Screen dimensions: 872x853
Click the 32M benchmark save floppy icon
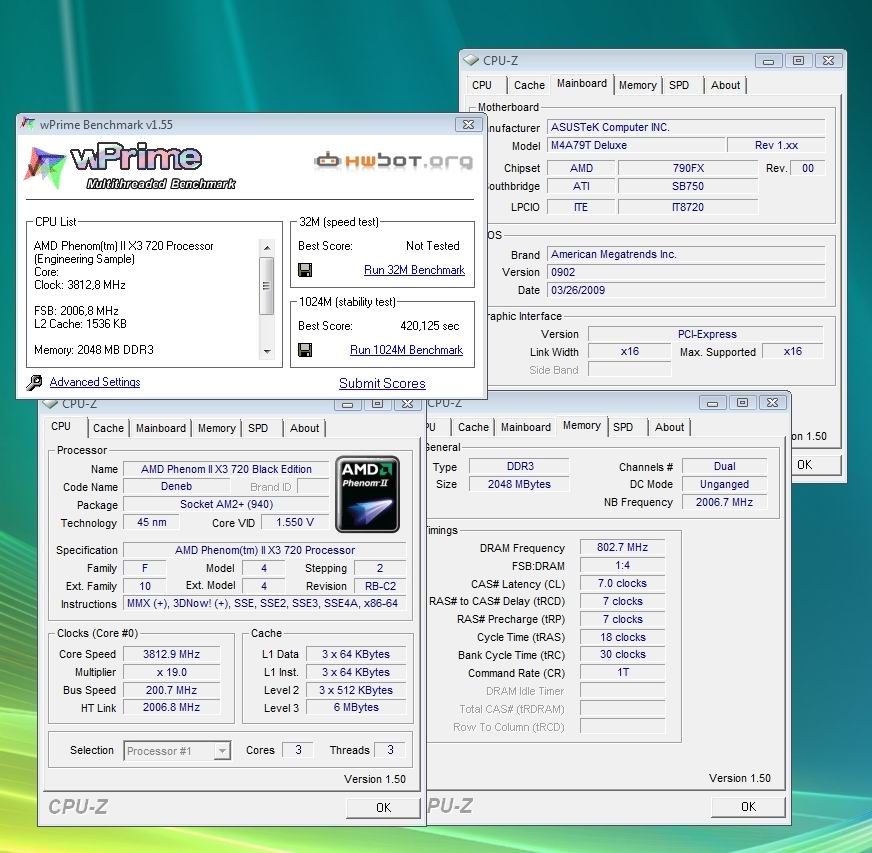coord(305,270)
